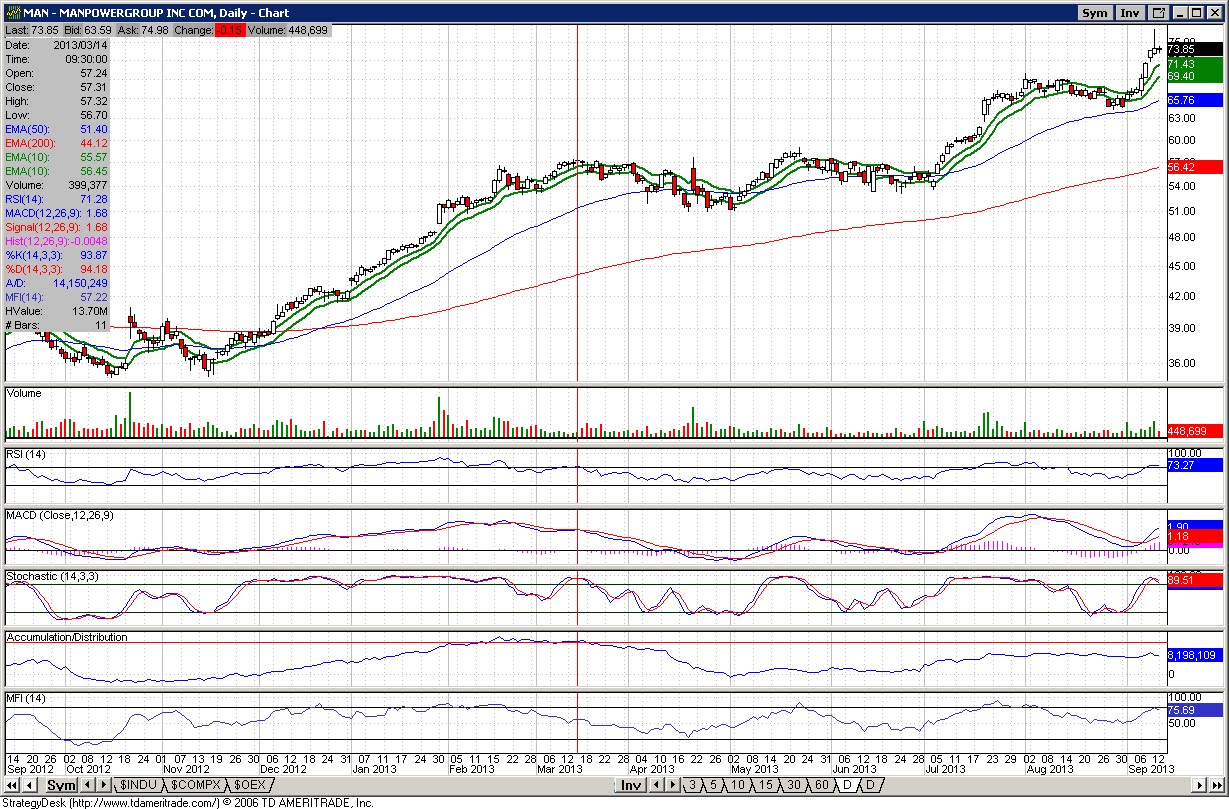
Task: Select the 60 minute interval tab
Action: (822, 785)
